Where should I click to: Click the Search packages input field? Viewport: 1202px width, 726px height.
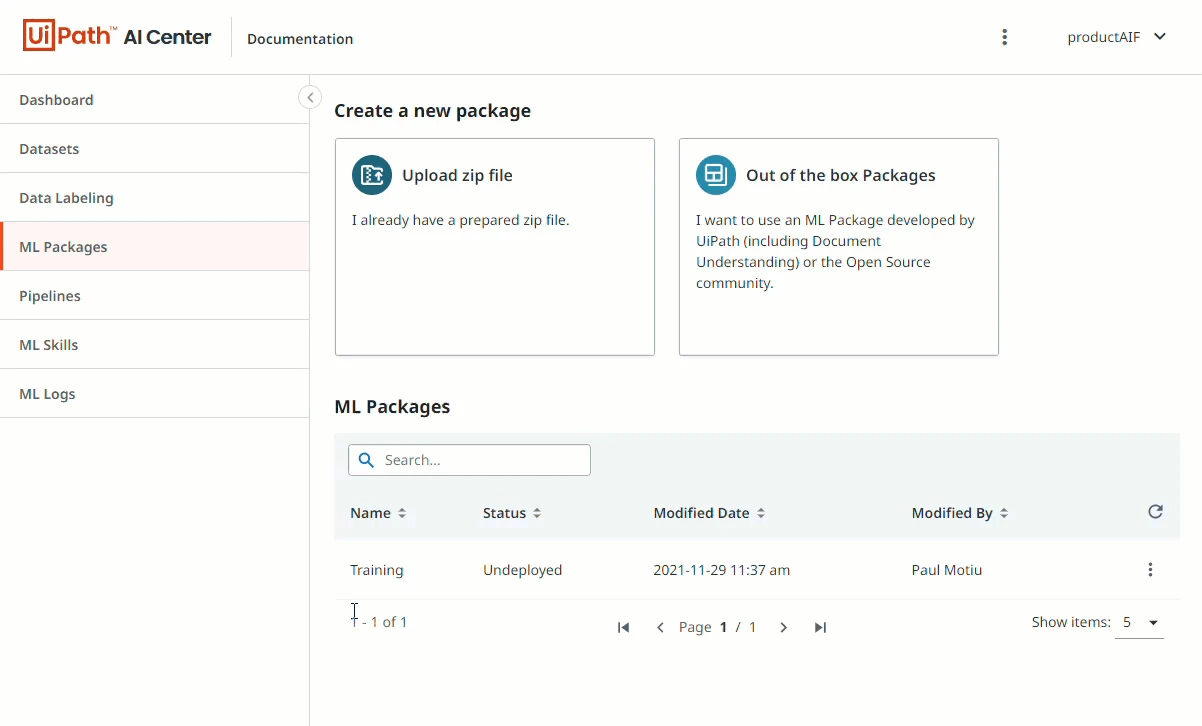pyautogui.click(x=469, y=460)
